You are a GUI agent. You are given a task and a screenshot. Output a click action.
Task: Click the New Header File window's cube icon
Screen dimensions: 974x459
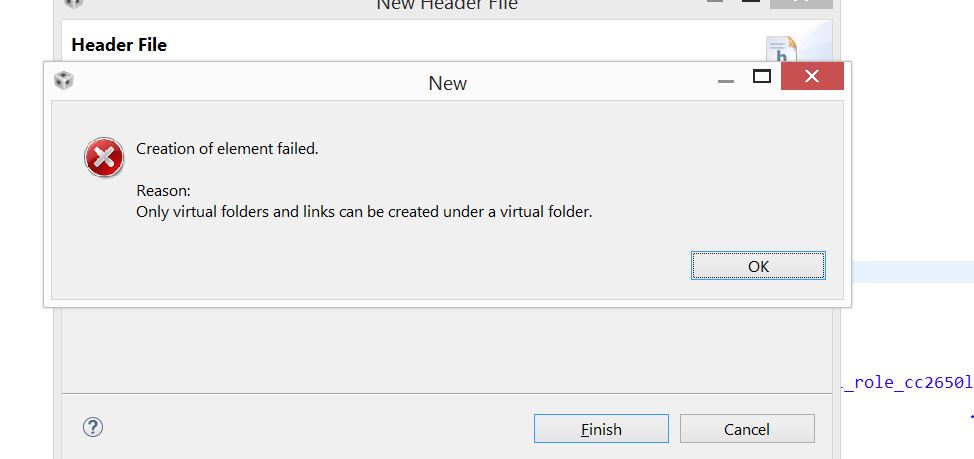click(x=74, y=3)
